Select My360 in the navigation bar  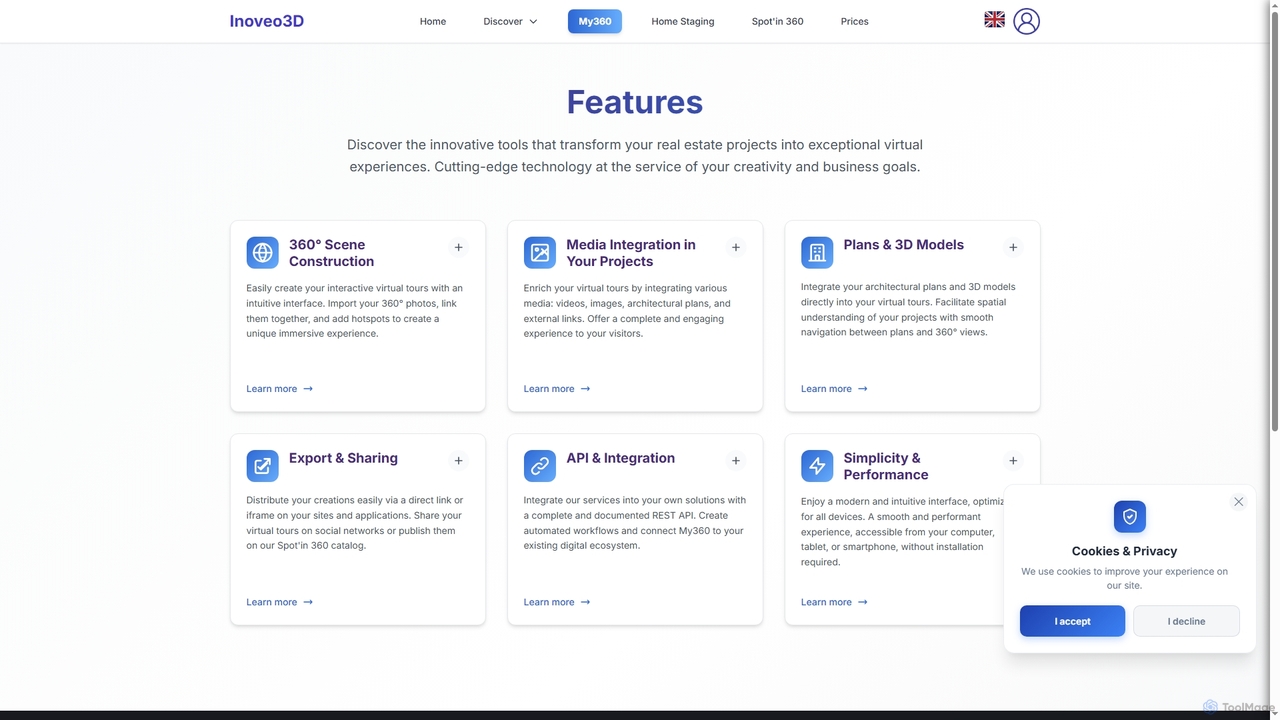tap(595, 21)
